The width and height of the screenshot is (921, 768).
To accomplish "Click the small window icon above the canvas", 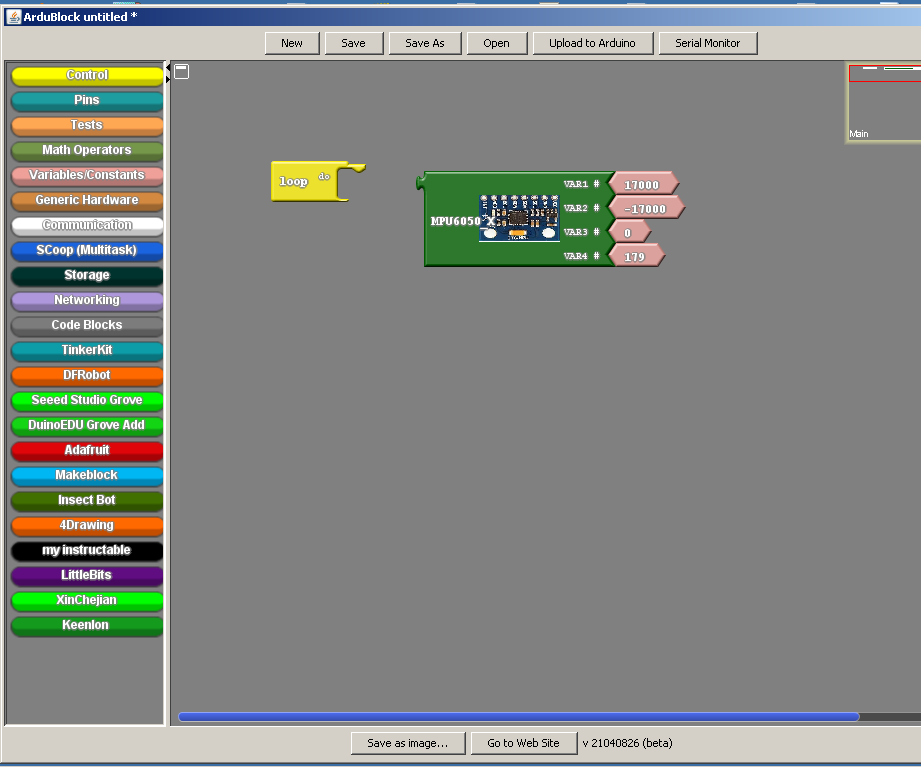I will pos(181,72).
